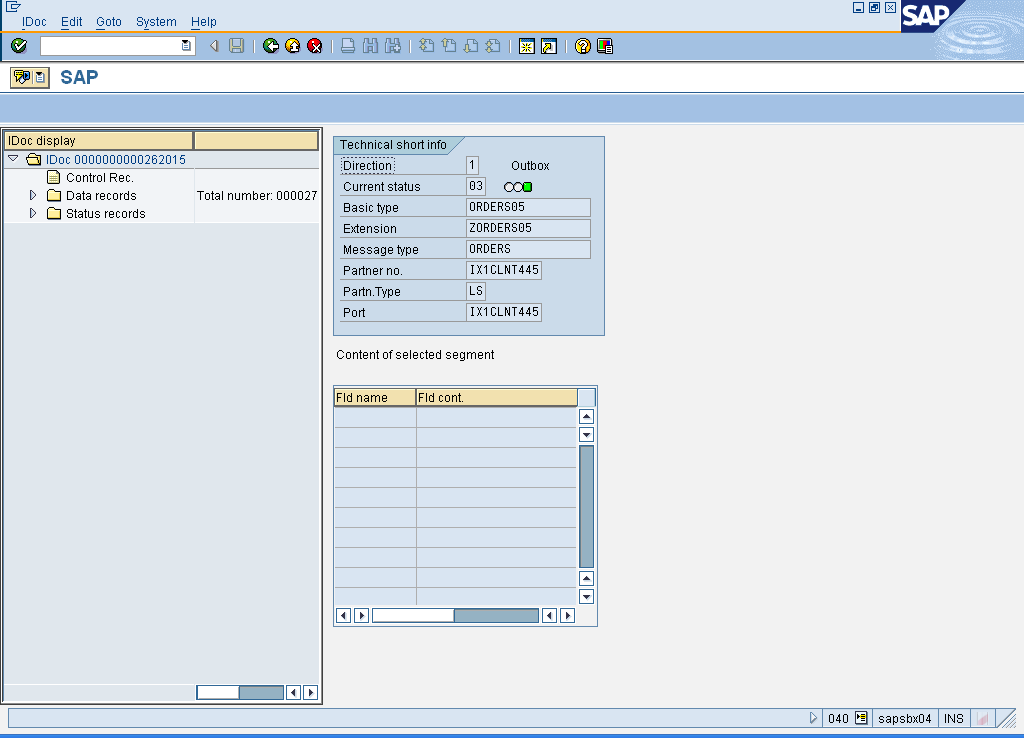Click the Fld name column header
1024x738 pixels.
[375, 397]
